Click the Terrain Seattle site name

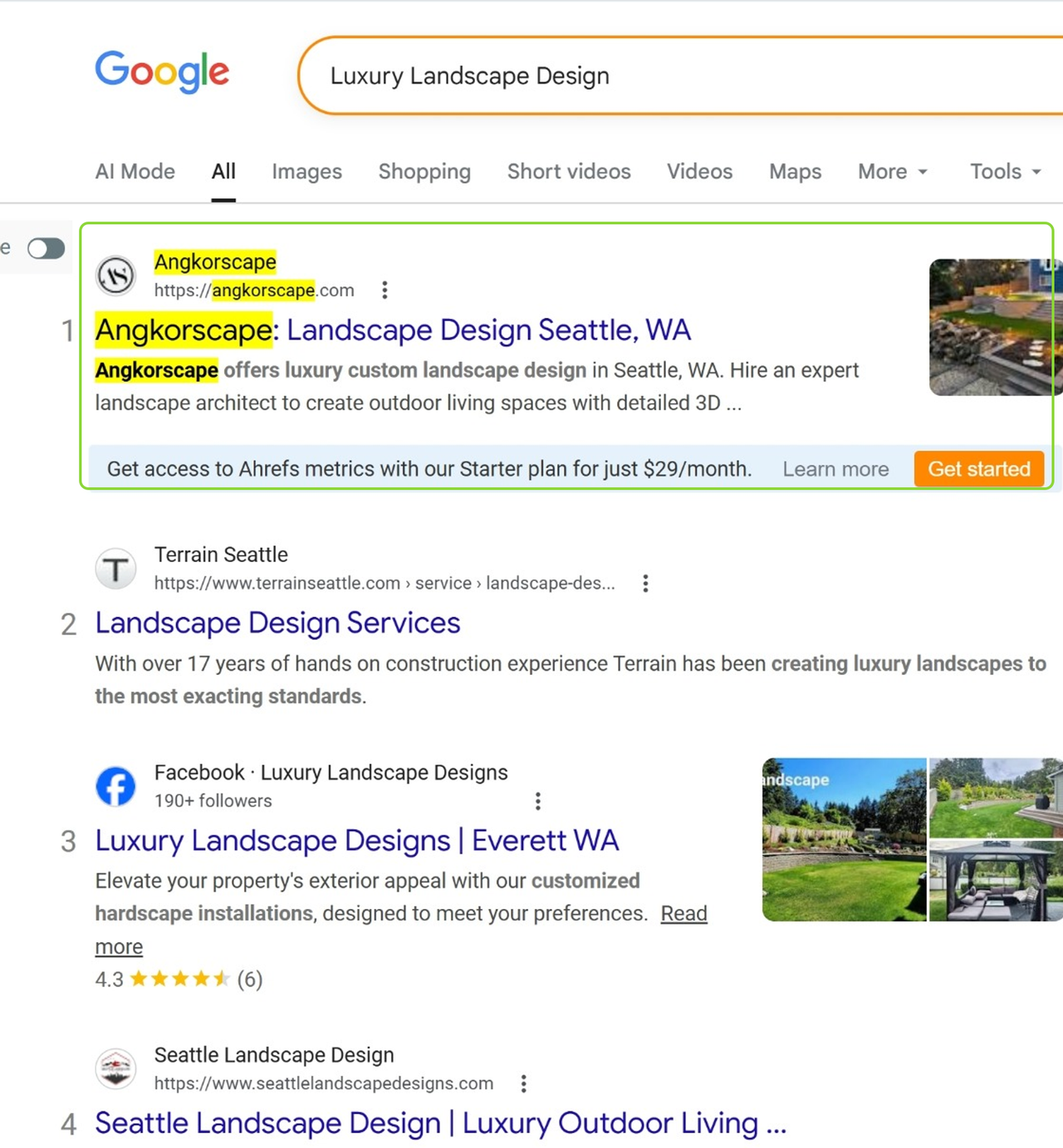221,554
